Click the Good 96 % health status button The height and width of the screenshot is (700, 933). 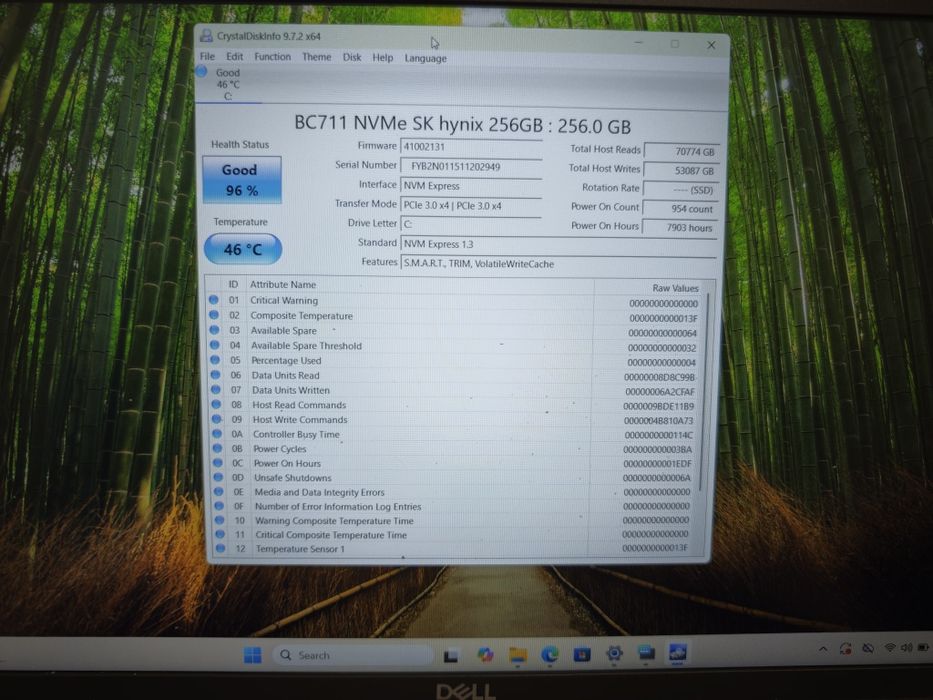(x=242, y=180)
